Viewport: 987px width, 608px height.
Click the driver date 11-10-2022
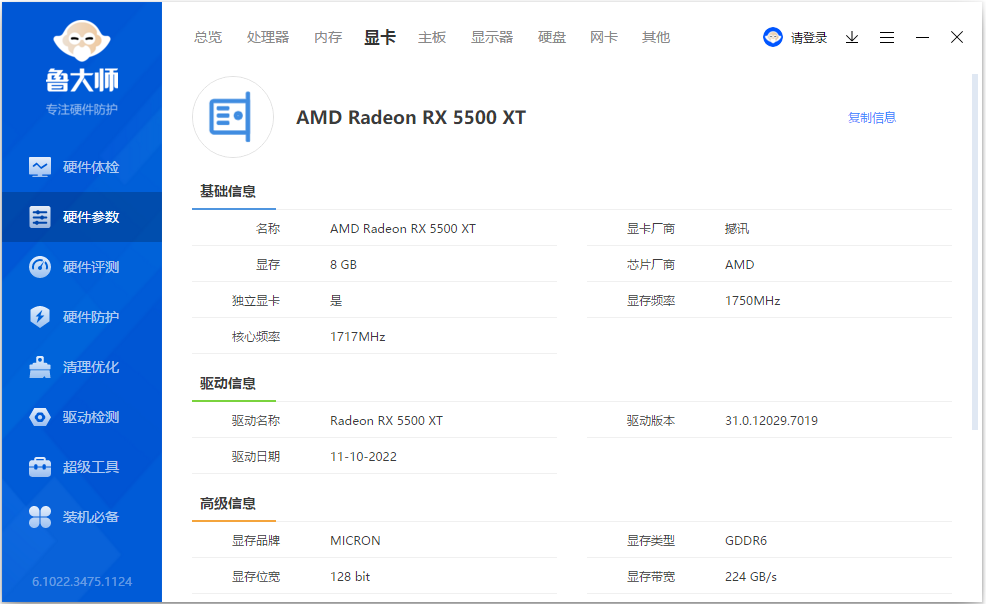[x=364, y=457]
